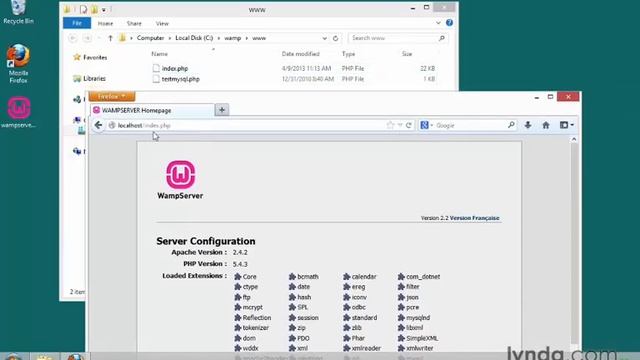Bookmark page with star icon
Viewport: 640px width, 360px height.
[x=390, y=125]
